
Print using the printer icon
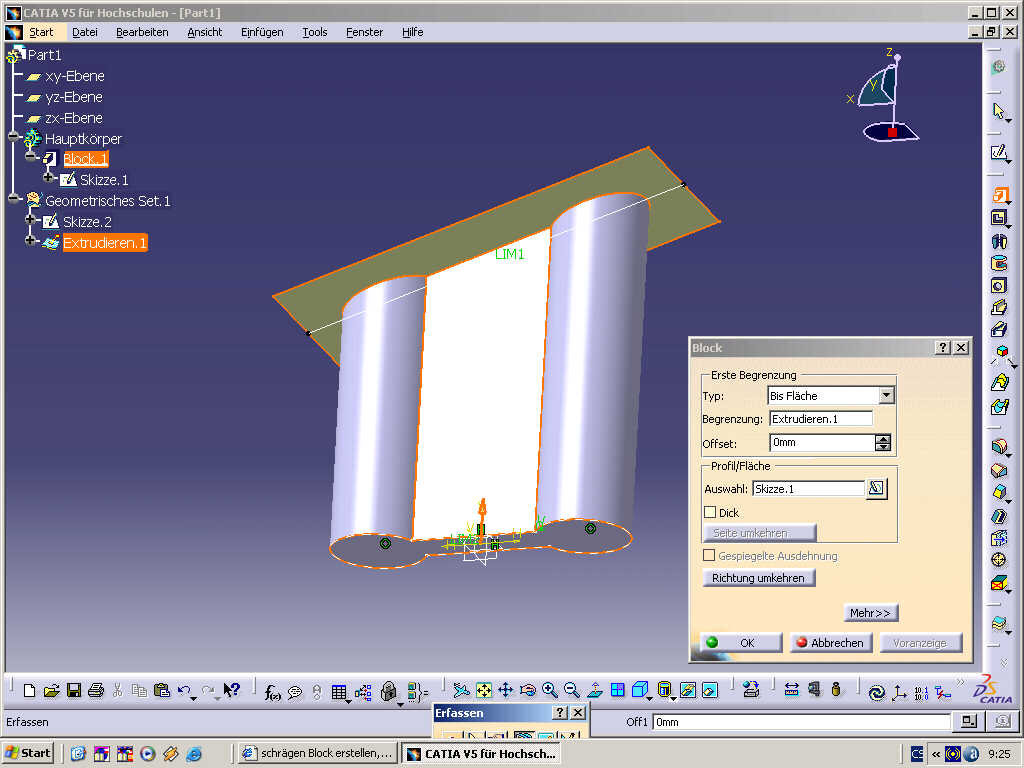[96, 690]
